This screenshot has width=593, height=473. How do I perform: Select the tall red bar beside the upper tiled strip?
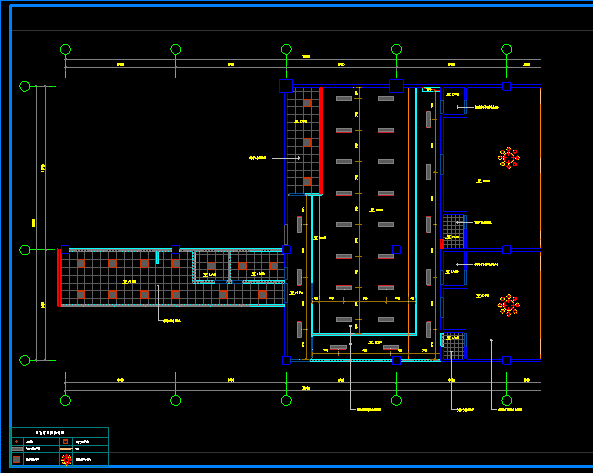[321, 141]
